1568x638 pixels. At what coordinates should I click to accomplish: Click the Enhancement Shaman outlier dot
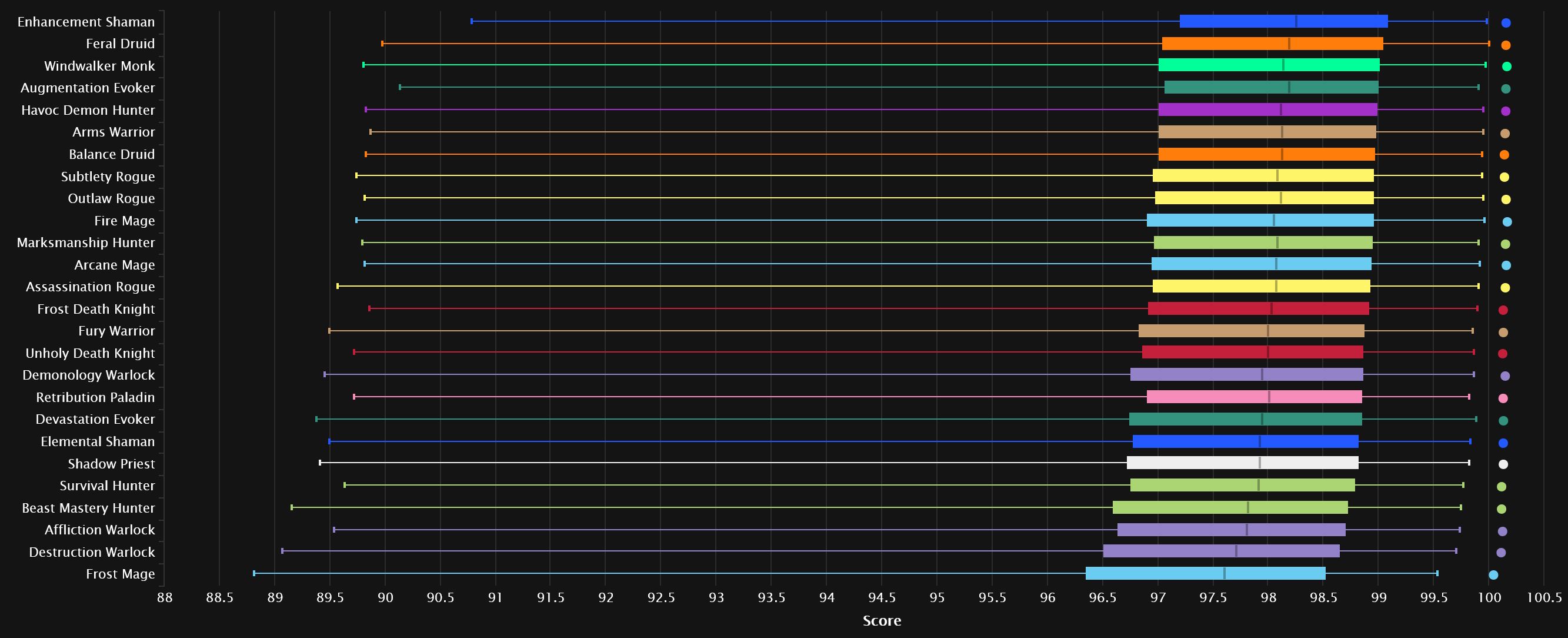pos(1506,22)
